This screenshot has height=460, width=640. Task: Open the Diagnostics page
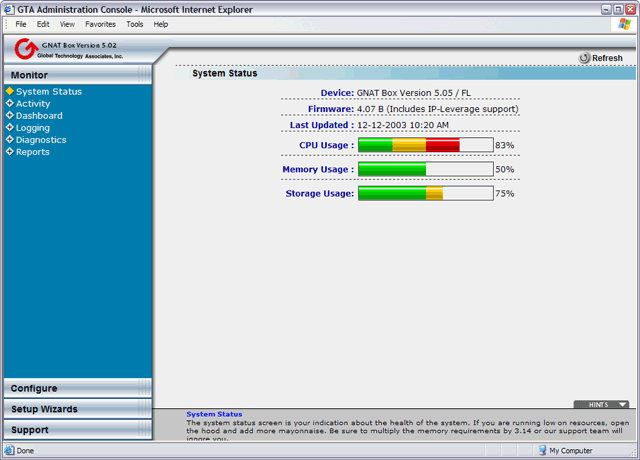(x=41, y=140)
